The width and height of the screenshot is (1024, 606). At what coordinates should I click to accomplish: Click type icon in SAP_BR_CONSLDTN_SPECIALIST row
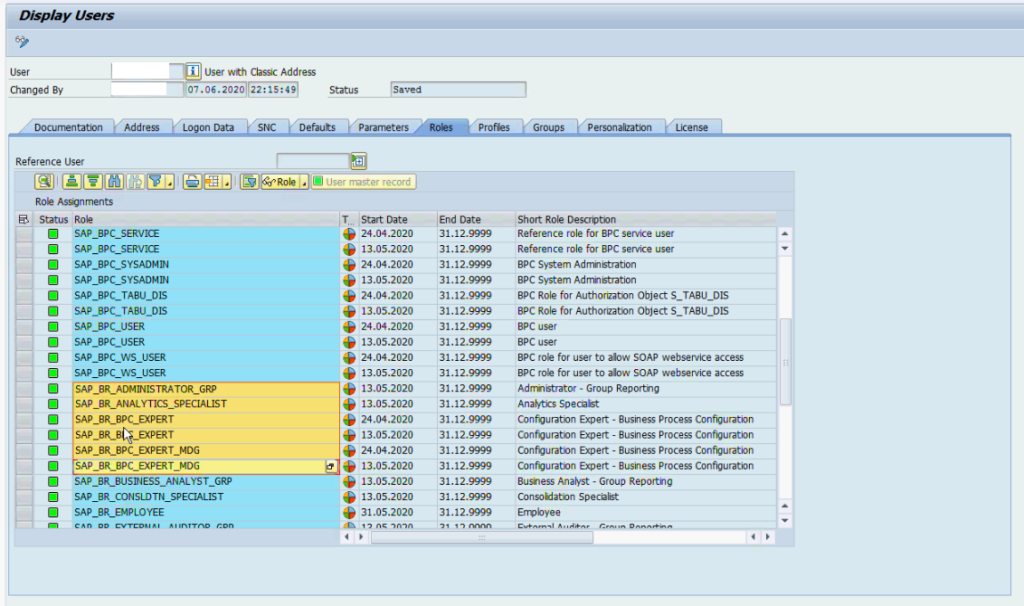pos(349,497)
